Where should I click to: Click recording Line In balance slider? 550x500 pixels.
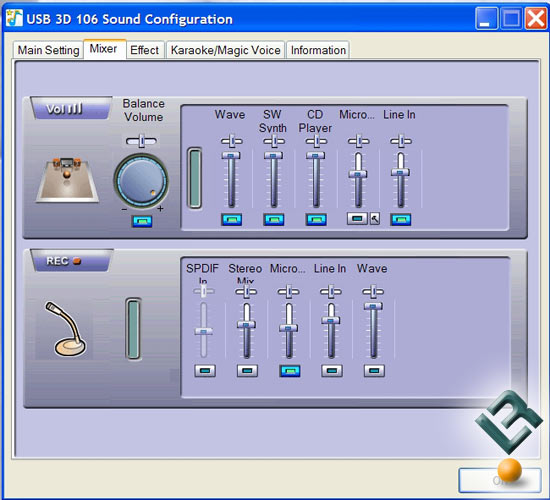(331, 291)
